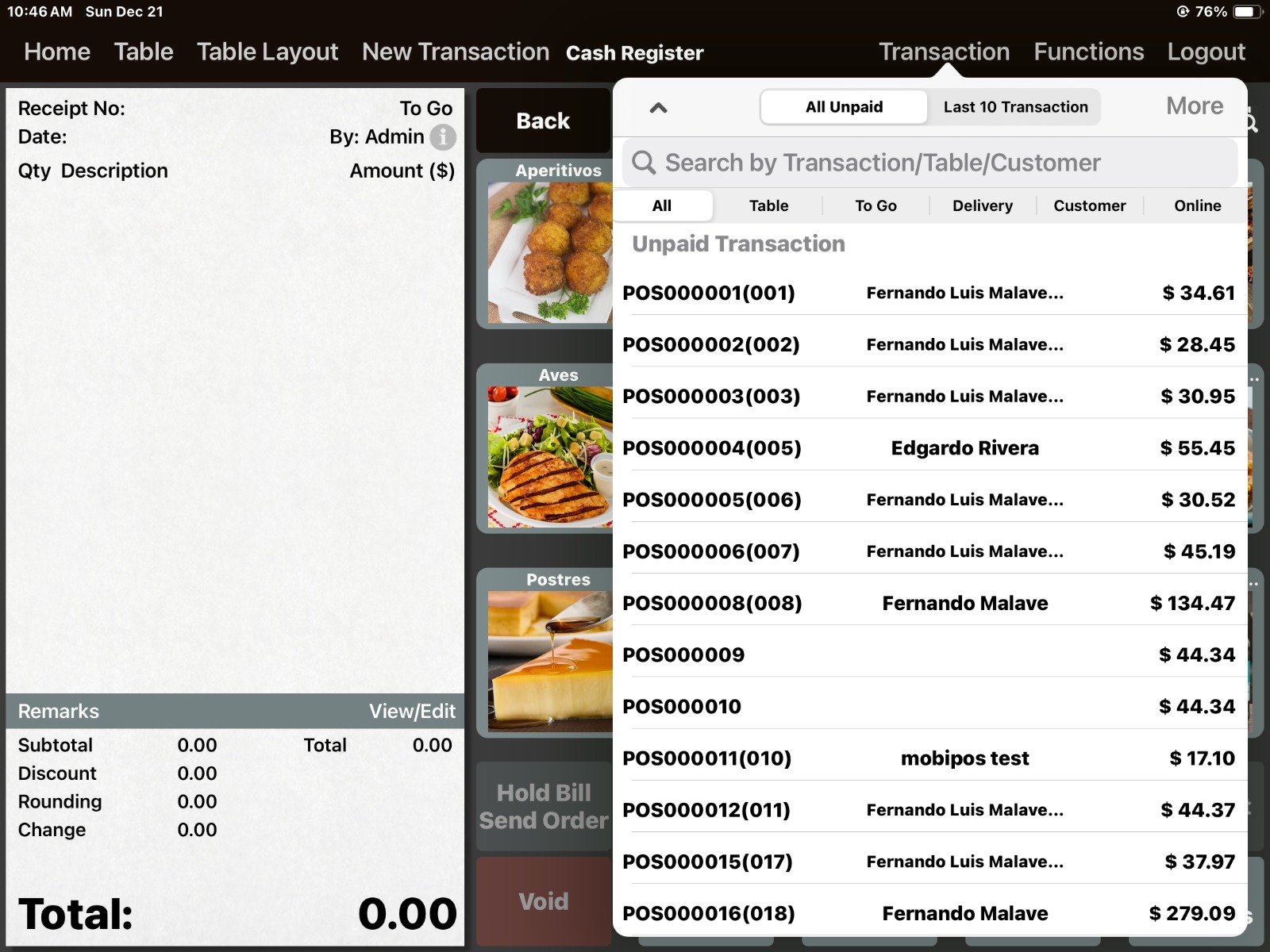
Task: Click View/Edit in Remarks bar
Action: (412, 711)
